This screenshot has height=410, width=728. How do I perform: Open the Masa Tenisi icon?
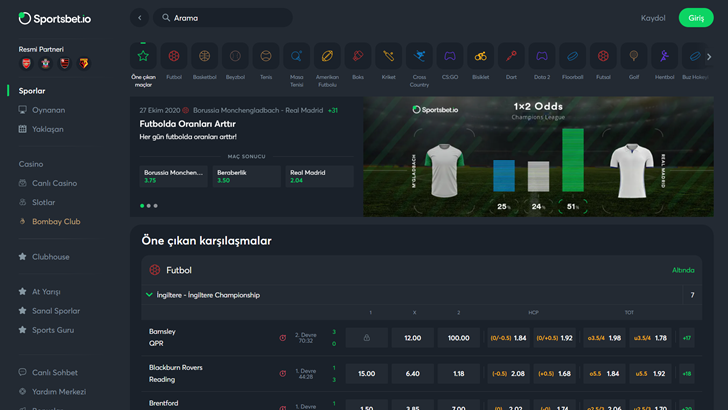tap(296, 56)
